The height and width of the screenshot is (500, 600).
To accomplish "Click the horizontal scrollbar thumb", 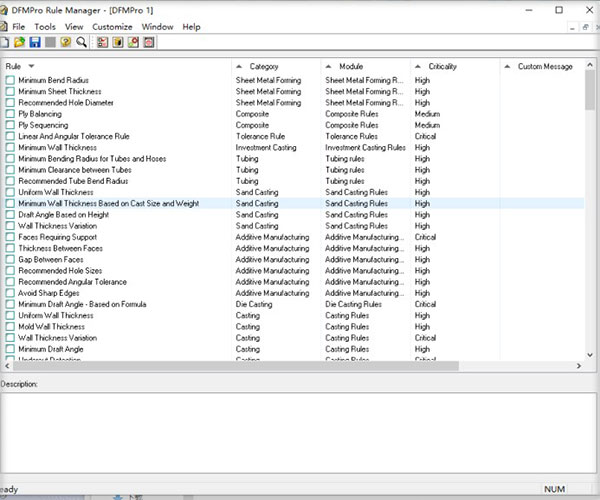I will point(236,366).
